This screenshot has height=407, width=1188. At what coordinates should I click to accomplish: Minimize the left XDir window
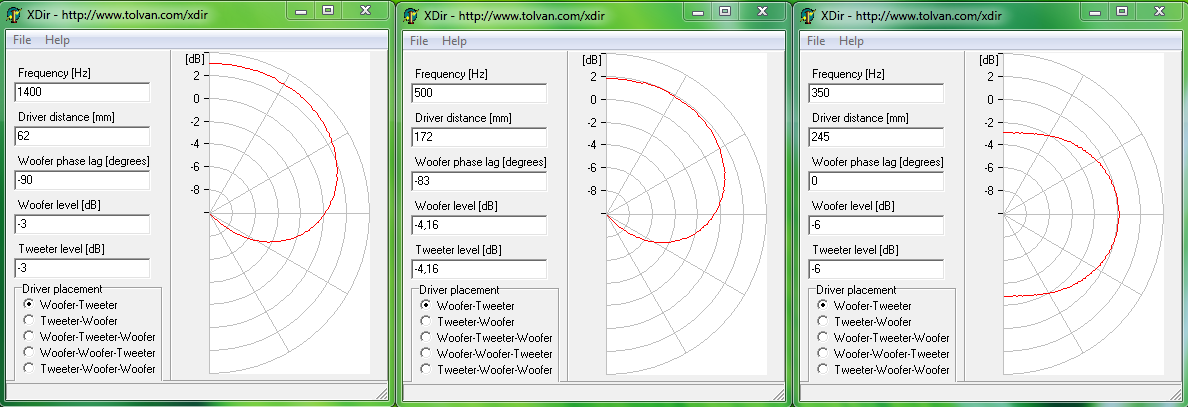point(302,10)
